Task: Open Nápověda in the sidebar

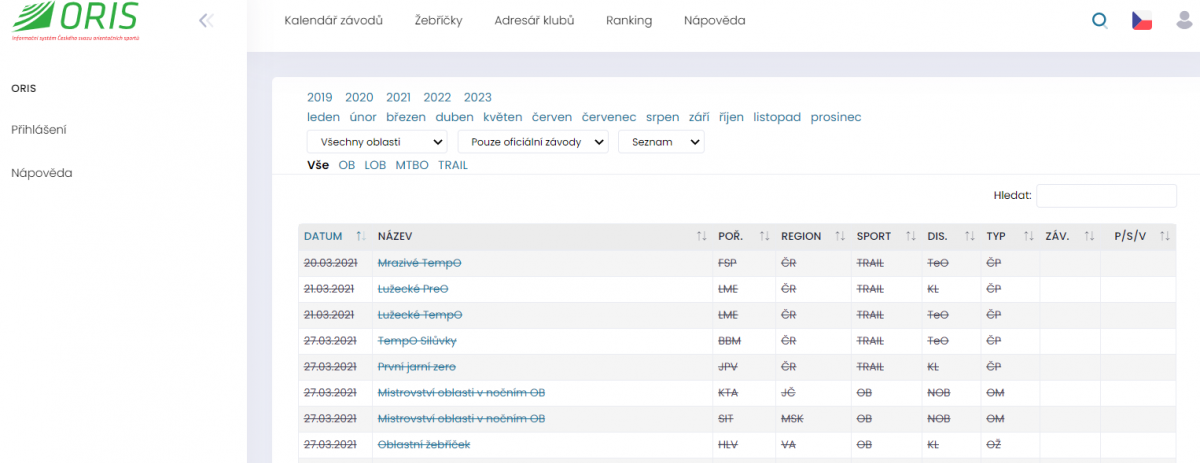Action: pyautogui.click(x=42, y=173)
